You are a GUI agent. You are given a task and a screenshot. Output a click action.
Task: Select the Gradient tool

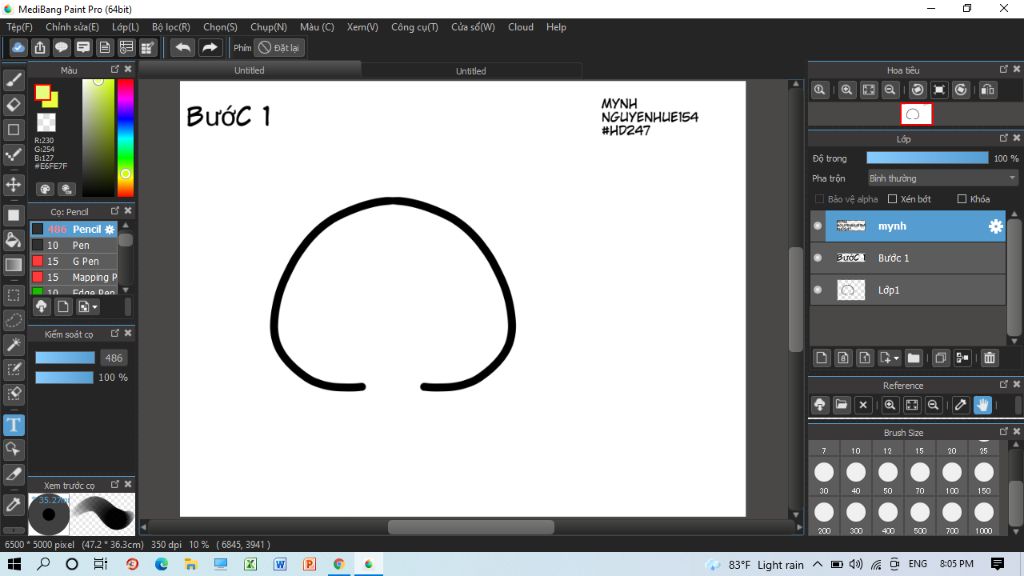(x=14, y=265)
